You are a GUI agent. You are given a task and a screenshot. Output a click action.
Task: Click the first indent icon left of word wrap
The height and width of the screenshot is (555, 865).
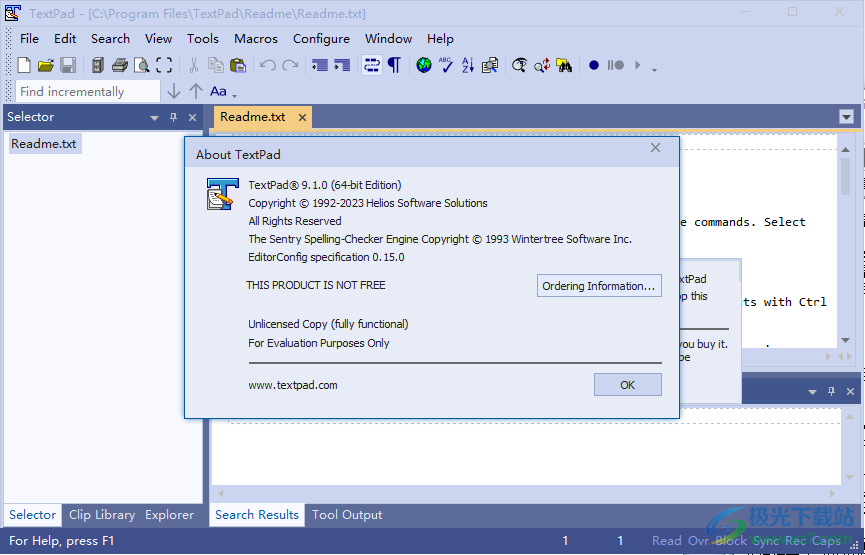pos(319,65)
